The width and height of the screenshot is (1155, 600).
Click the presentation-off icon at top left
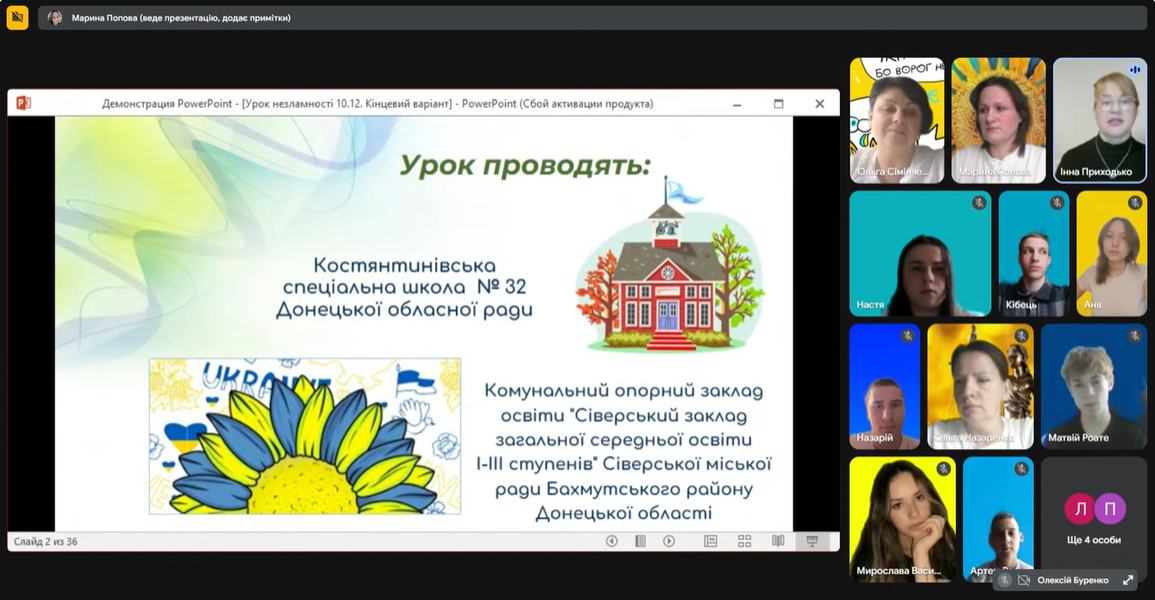(x=17, y=17)
